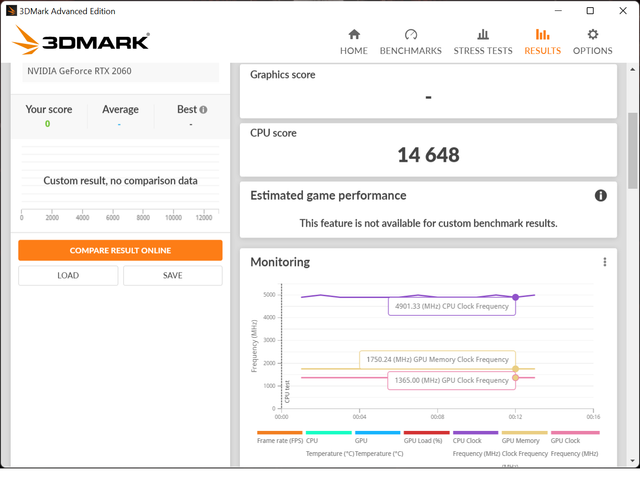
Task: Open the Home tab
Action: coord(354,42)
